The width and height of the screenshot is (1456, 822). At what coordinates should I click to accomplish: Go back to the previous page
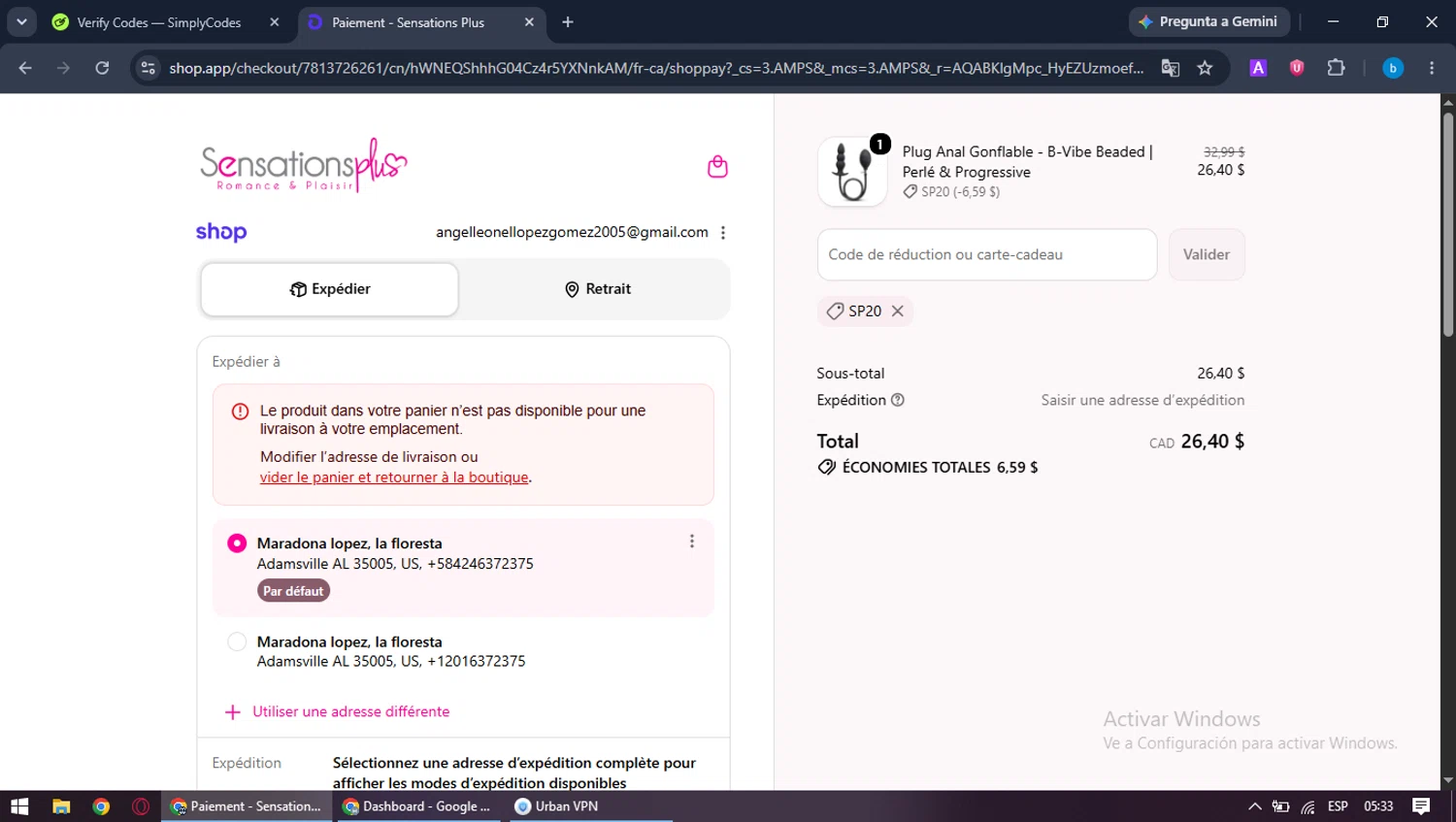pos(25,68)
